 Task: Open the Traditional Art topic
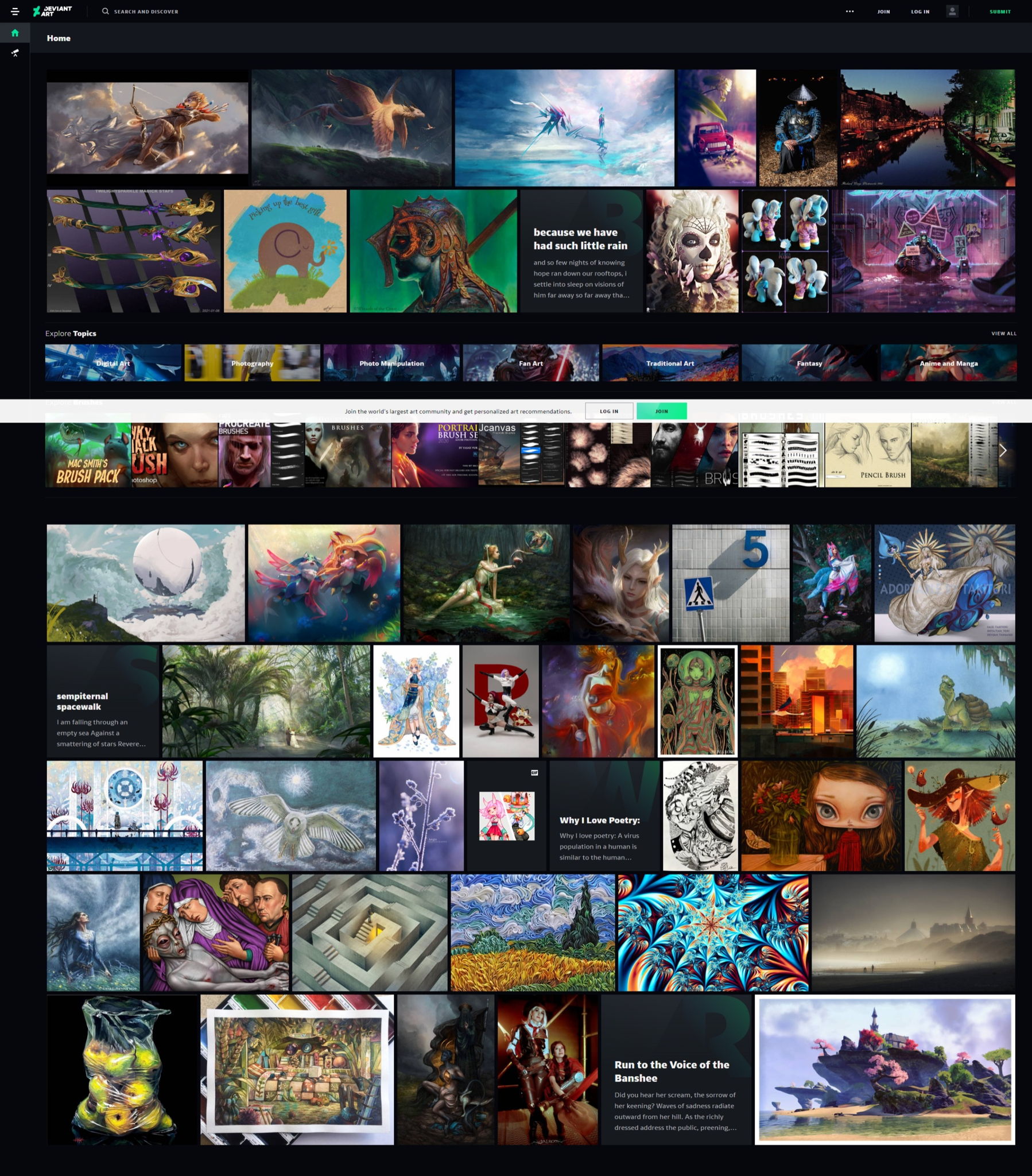point(670,363)
